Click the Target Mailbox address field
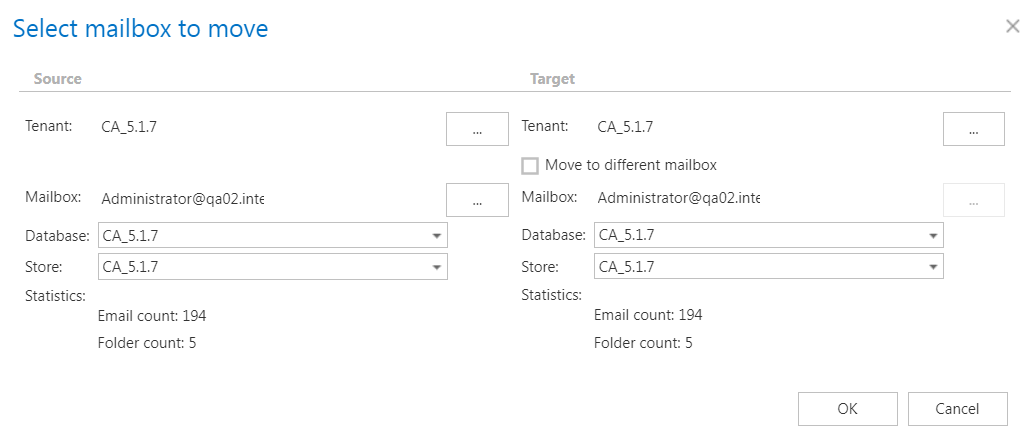Screen dimensions: 1026x434 [678, 198]
